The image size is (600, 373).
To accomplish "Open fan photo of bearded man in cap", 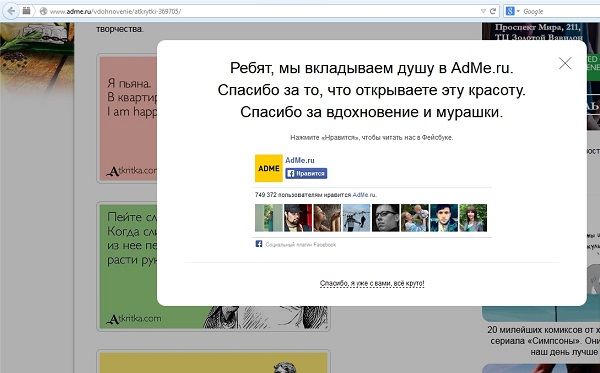I will coord(298,218).
